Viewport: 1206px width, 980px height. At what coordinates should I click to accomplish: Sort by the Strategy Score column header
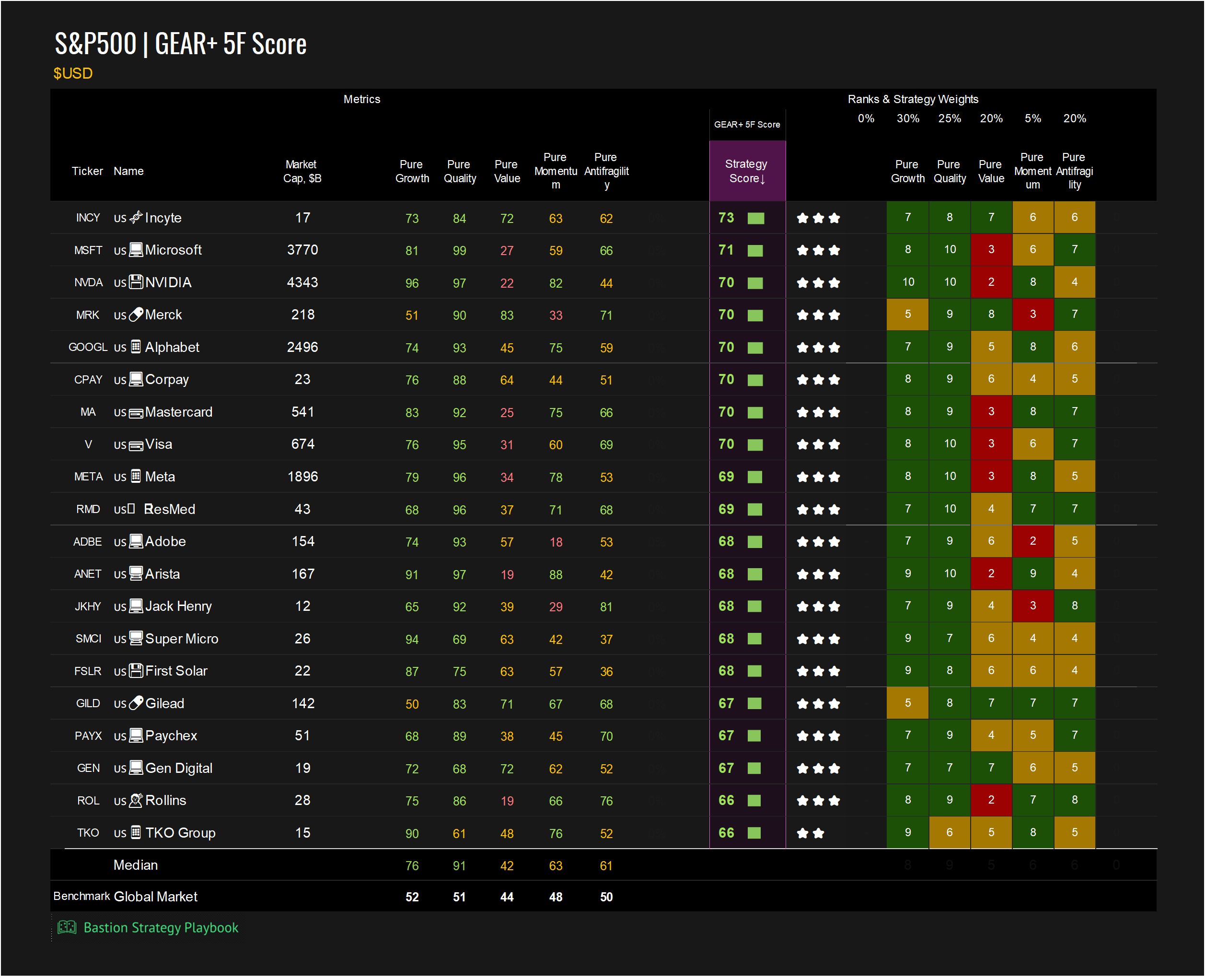[746, 171]
